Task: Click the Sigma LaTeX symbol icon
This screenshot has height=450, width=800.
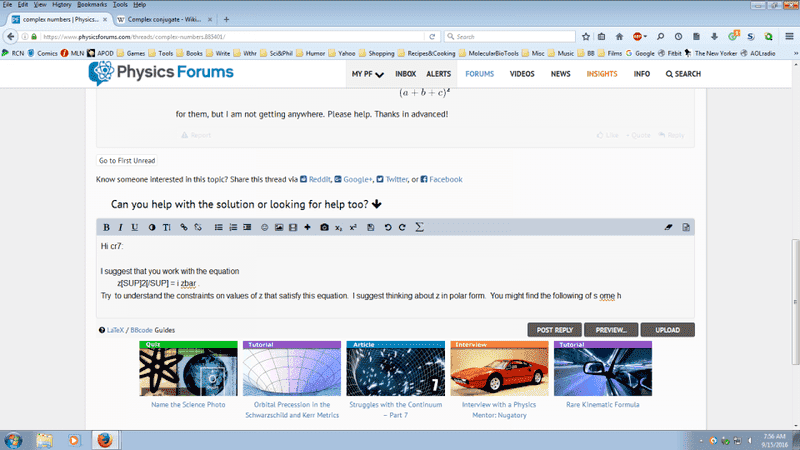Action: 419,227
